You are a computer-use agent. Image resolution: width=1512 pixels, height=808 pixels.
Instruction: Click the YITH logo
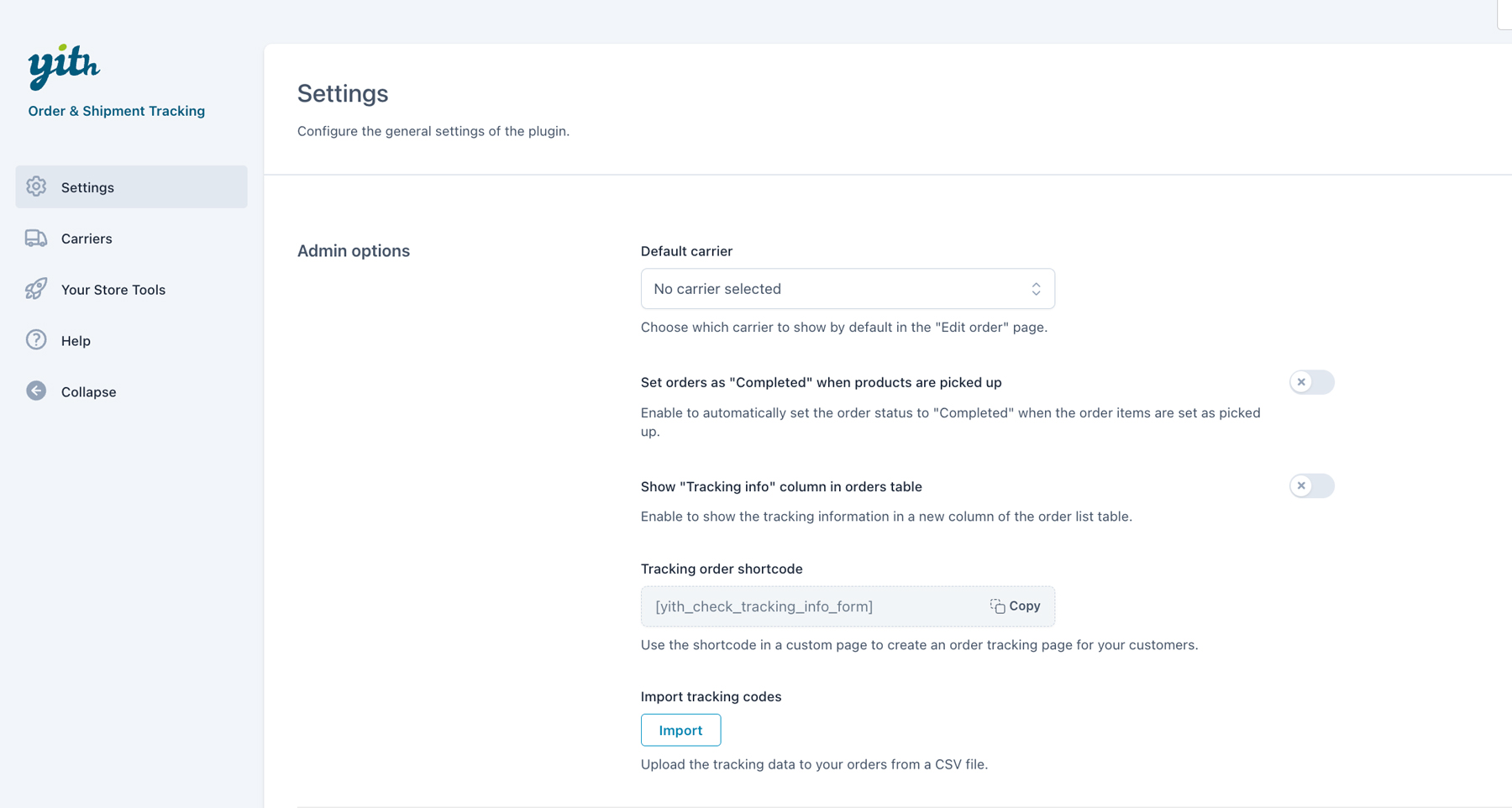[64, 66]
